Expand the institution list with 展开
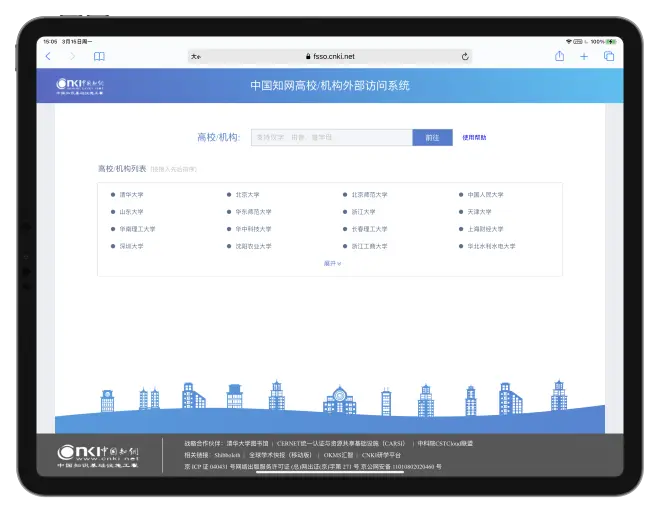660x513 pixels. 332,263
